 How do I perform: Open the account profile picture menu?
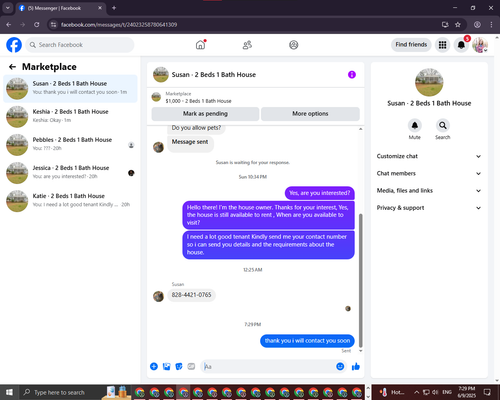tap(480, 45)
